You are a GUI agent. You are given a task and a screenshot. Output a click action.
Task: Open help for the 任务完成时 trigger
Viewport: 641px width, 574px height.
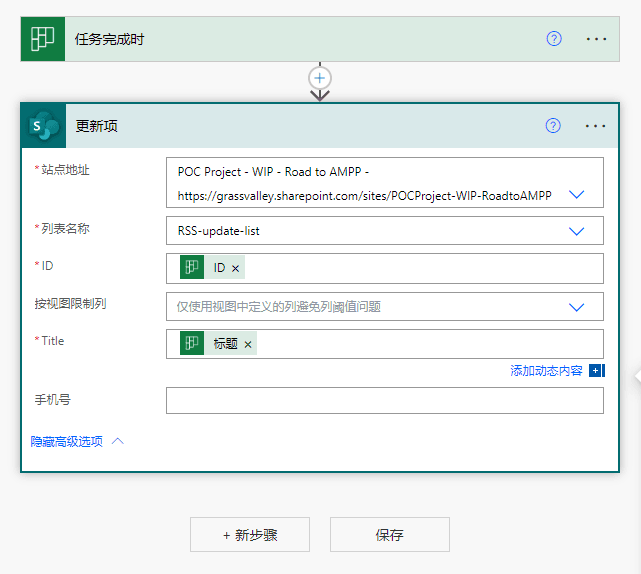[x=554, y=39]
